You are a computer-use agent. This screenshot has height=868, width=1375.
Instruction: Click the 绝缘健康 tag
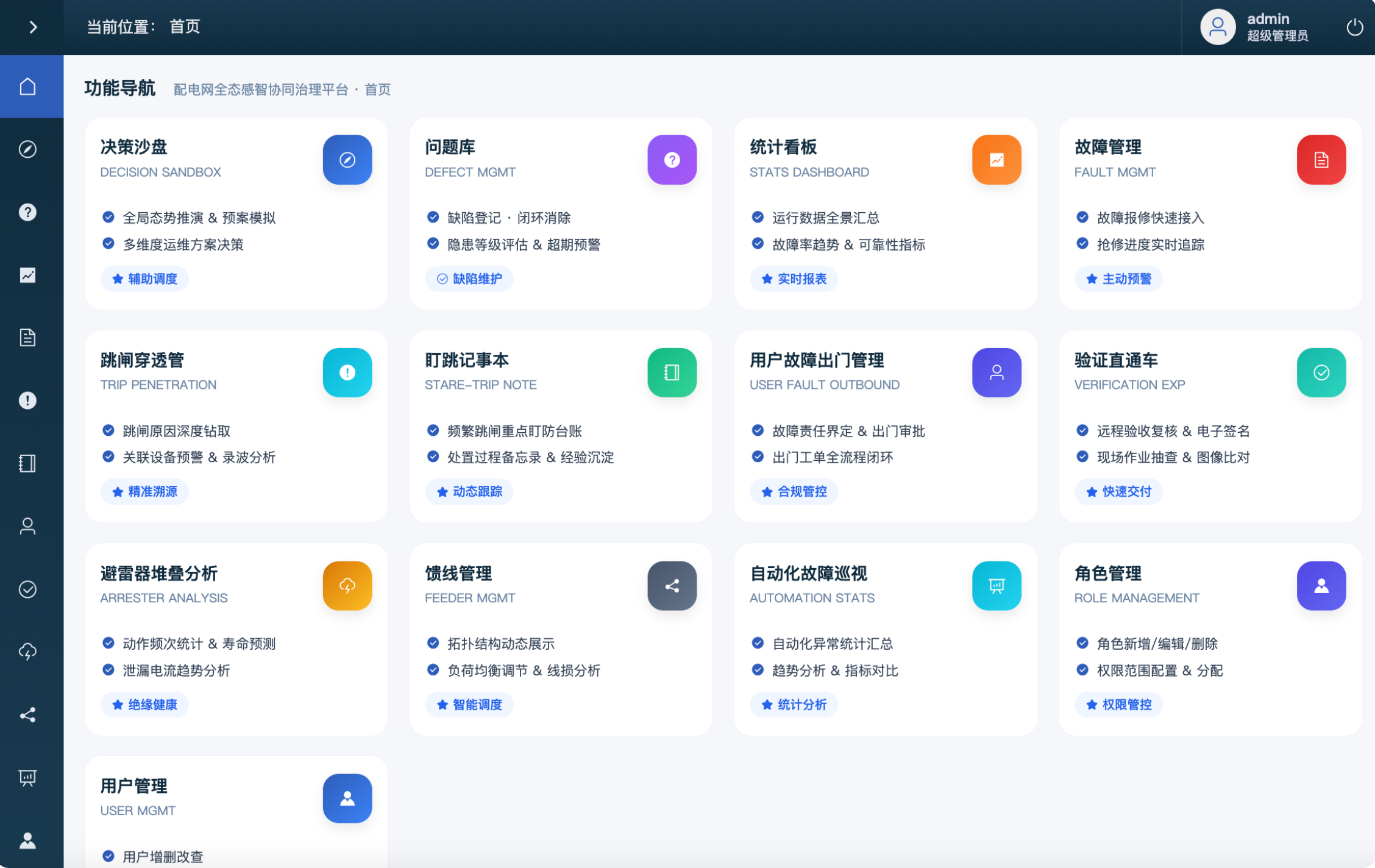[x=144, y=705]
